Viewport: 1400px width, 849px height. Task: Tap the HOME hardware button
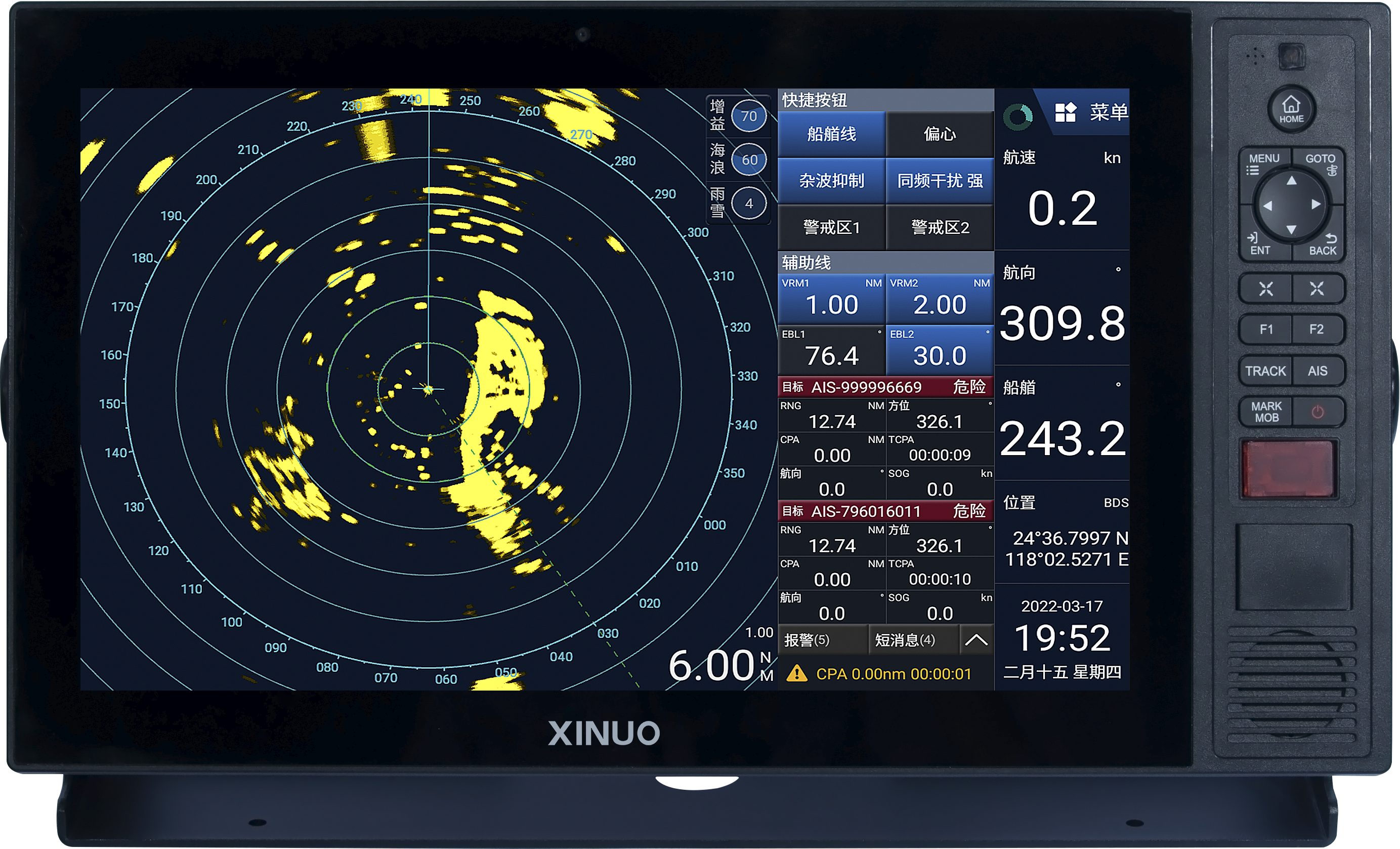click(1291, 109)
